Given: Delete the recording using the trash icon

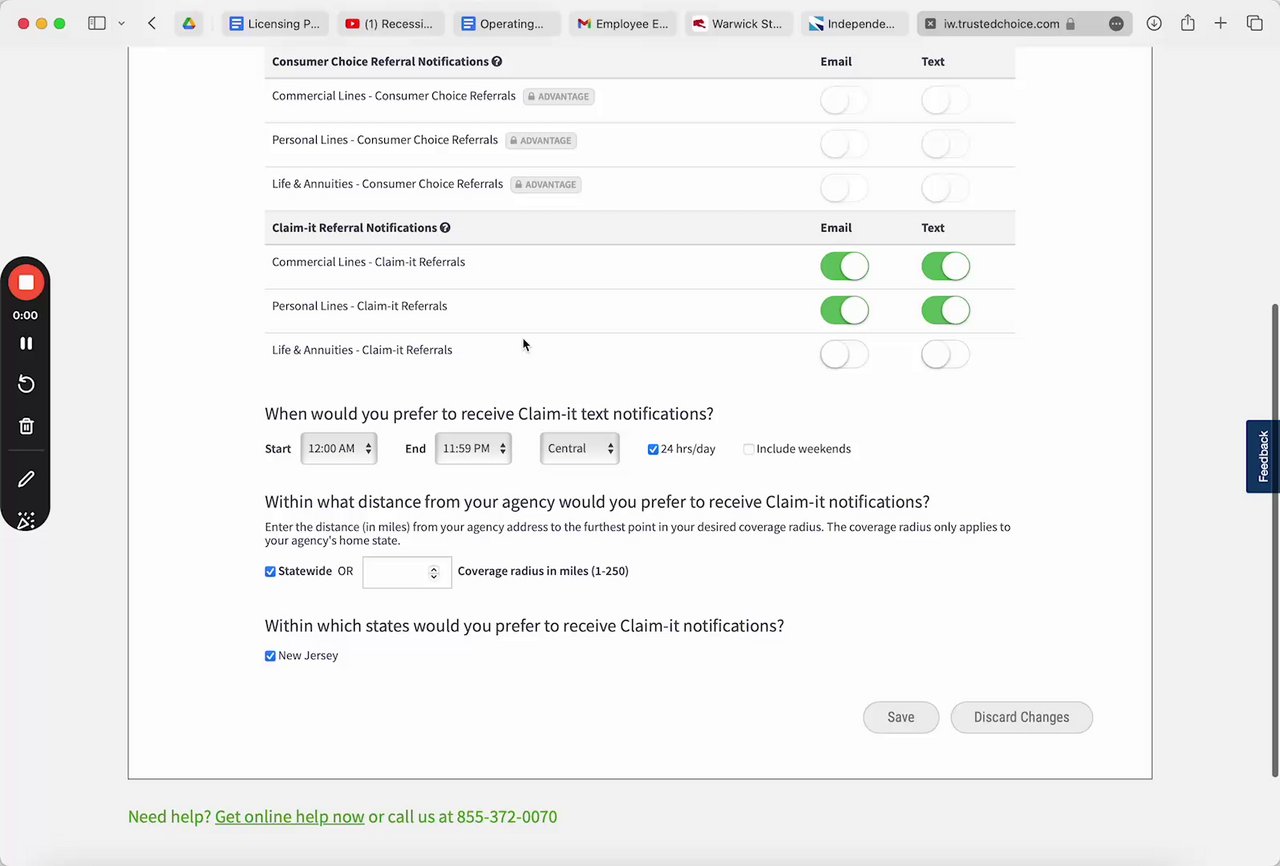Looking at the screenshot, I should [x=26, y=426].
